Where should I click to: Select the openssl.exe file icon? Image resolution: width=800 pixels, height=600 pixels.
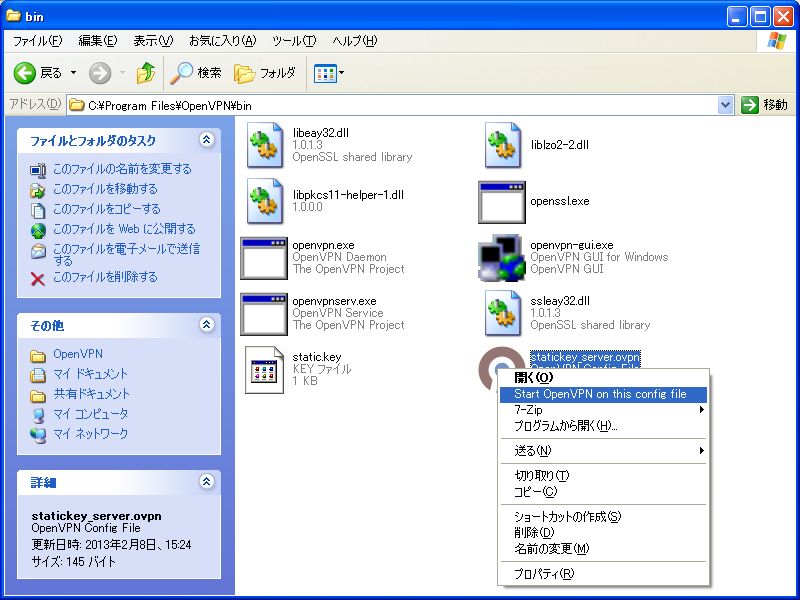click(x=502, y=202)
